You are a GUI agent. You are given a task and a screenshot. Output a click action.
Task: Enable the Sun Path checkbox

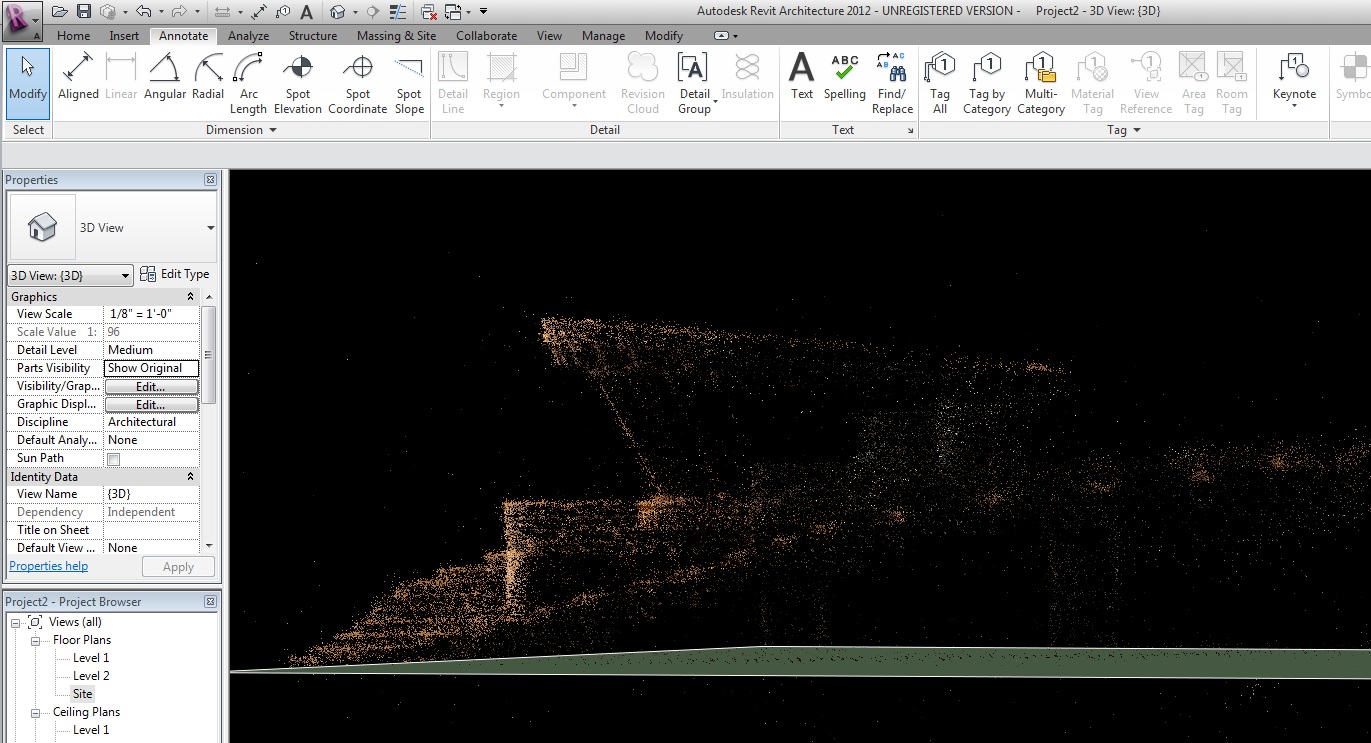[x=114, y=459]
